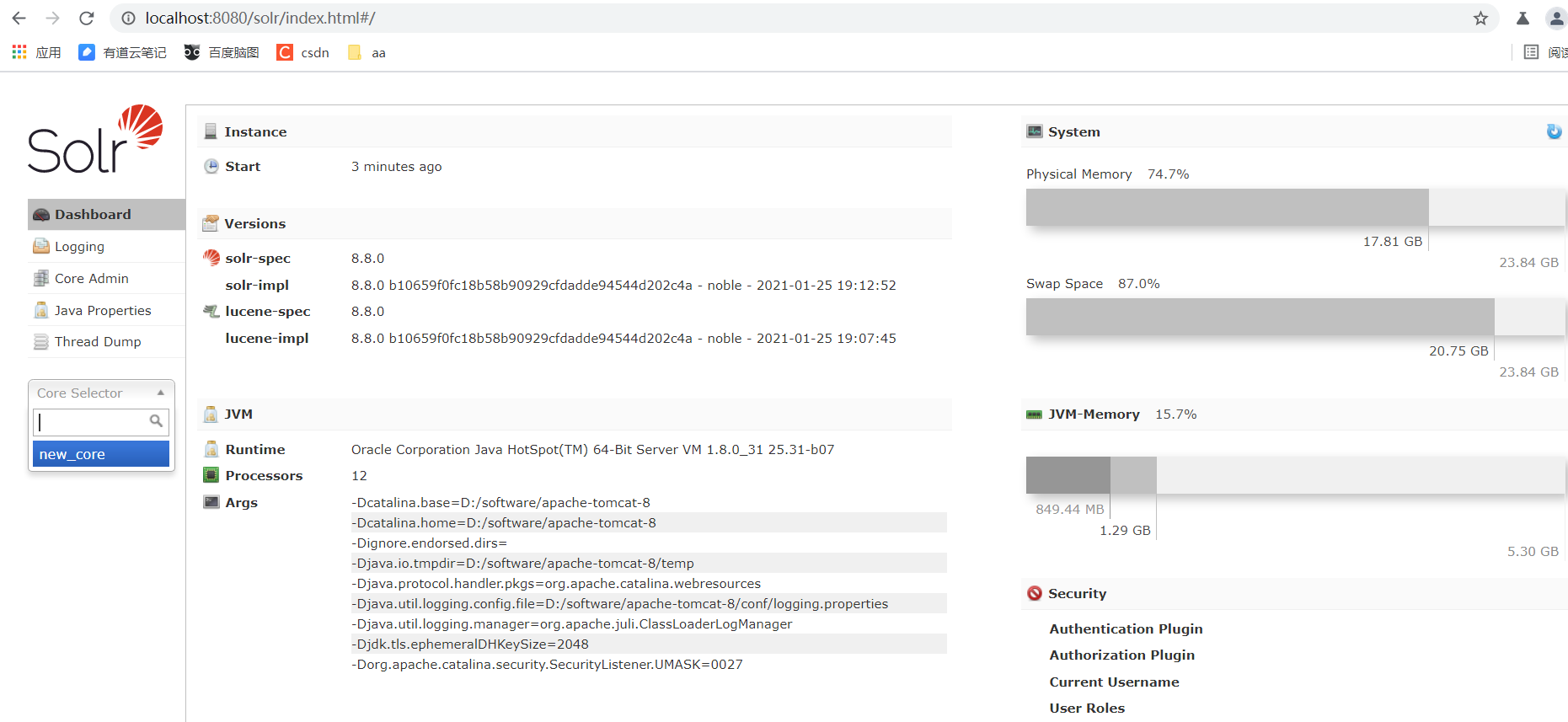Go forward with the browser forward arrow
Image resolution: width=1568 pixels, height=722 pixels.
click(x=52, y=18)
